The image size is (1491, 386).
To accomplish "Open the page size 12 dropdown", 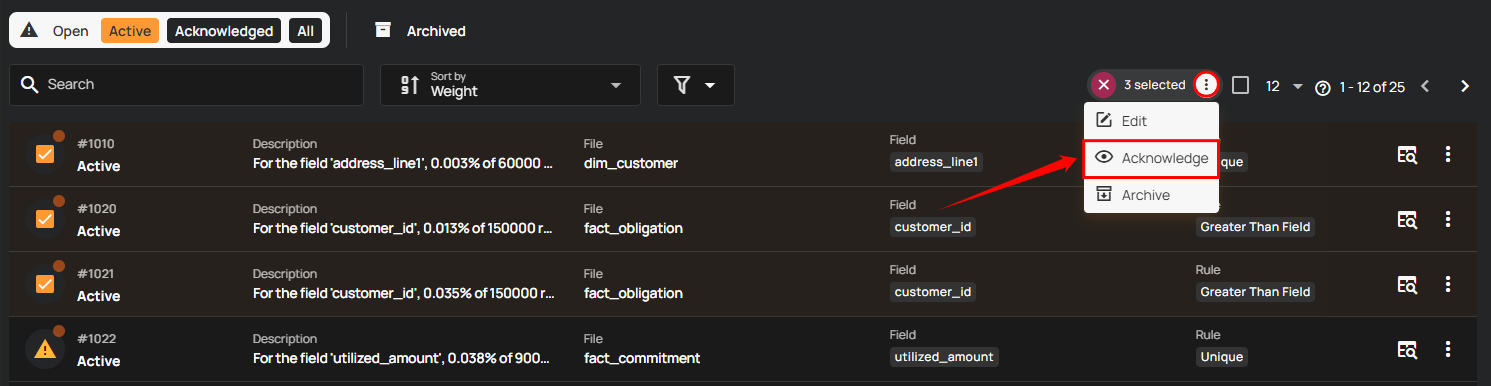I will [1285, 86].
